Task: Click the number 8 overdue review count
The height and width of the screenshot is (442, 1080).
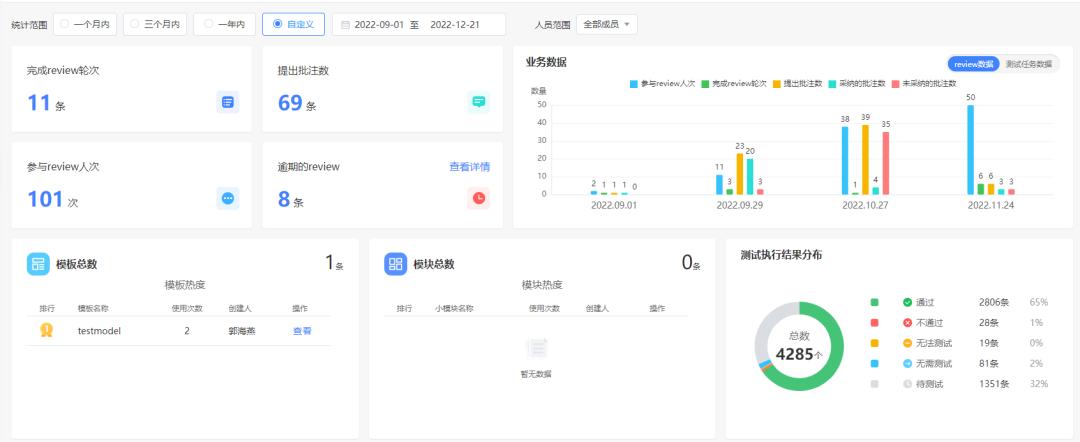Action: tap(284, 199)
